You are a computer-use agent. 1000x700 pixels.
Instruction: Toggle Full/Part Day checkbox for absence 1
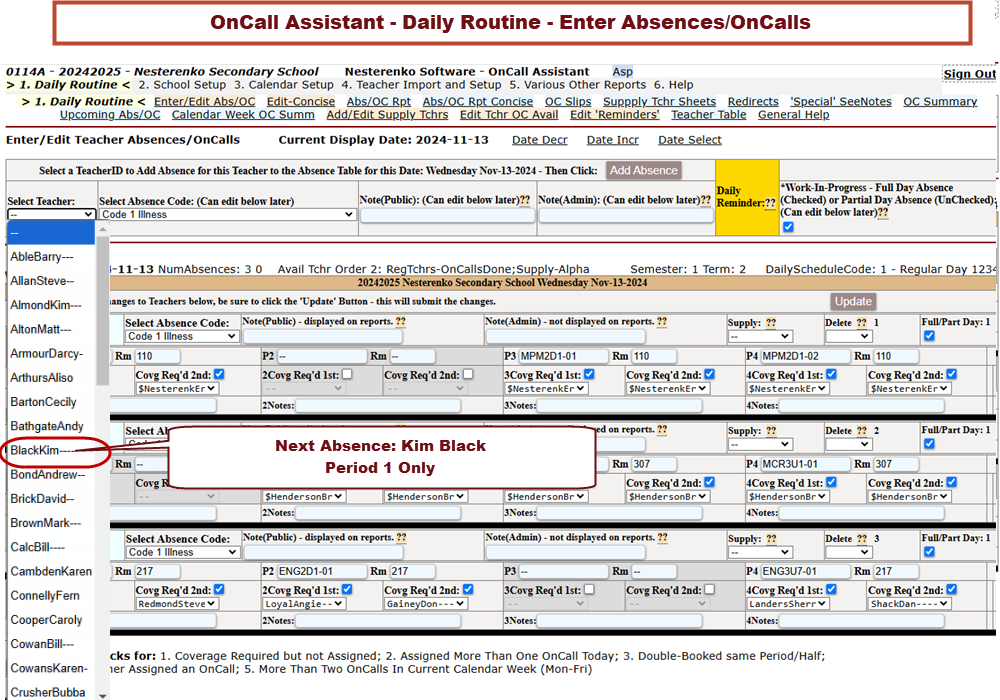coord(929,336)
